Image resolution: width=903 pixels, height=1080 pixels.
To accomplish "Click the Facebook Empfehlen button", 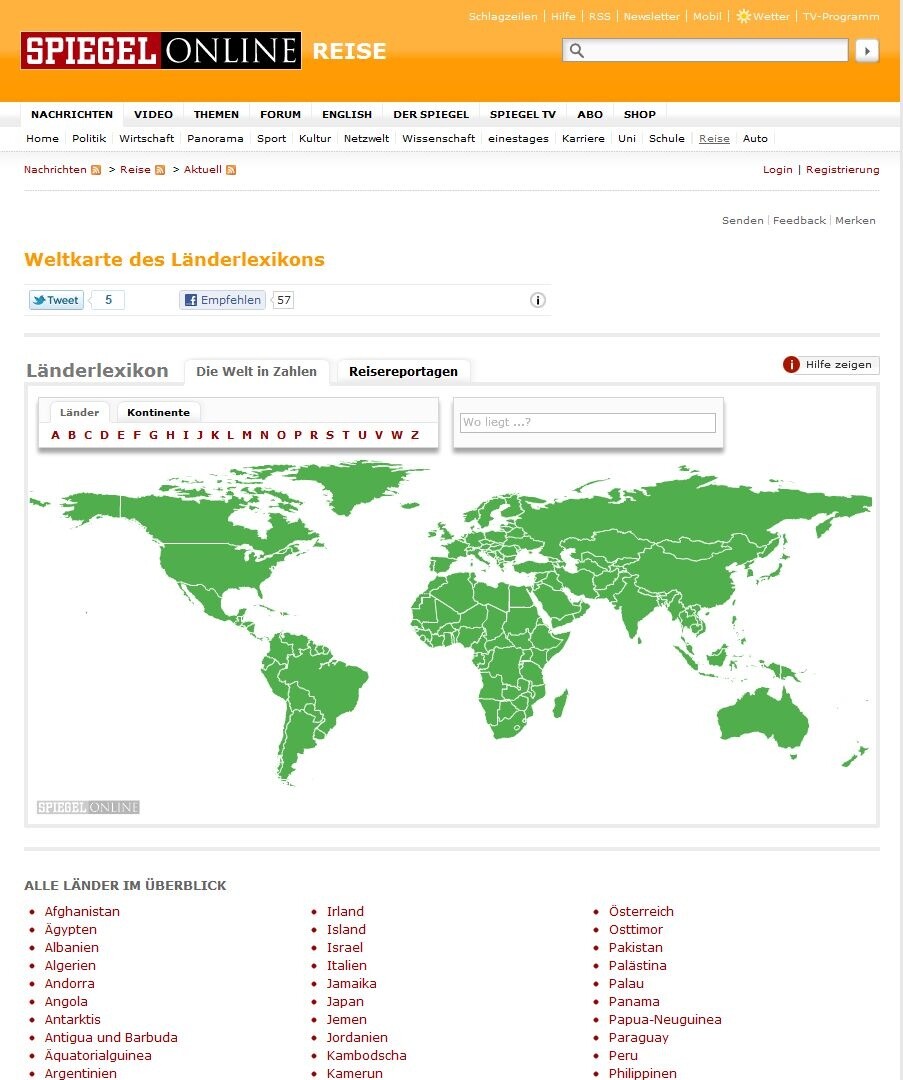I will [x=222, y=300].
